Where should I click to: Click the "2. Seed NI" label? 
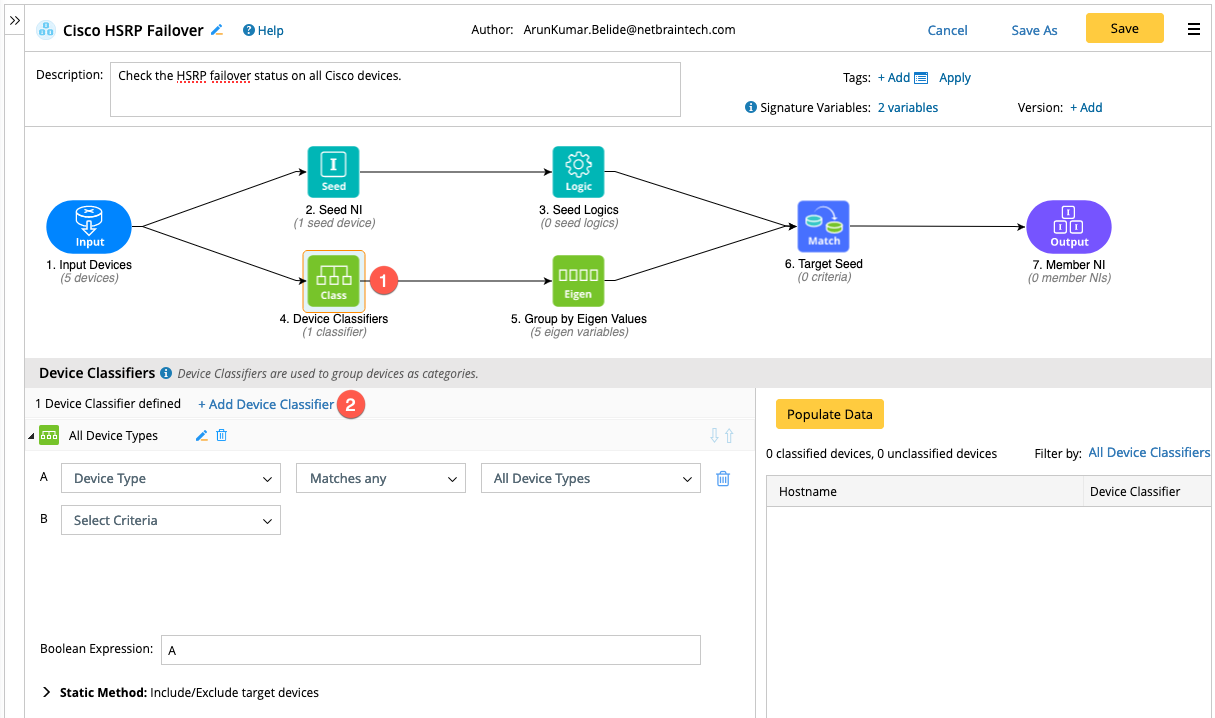pyautogui.click(x=334, y=210)
